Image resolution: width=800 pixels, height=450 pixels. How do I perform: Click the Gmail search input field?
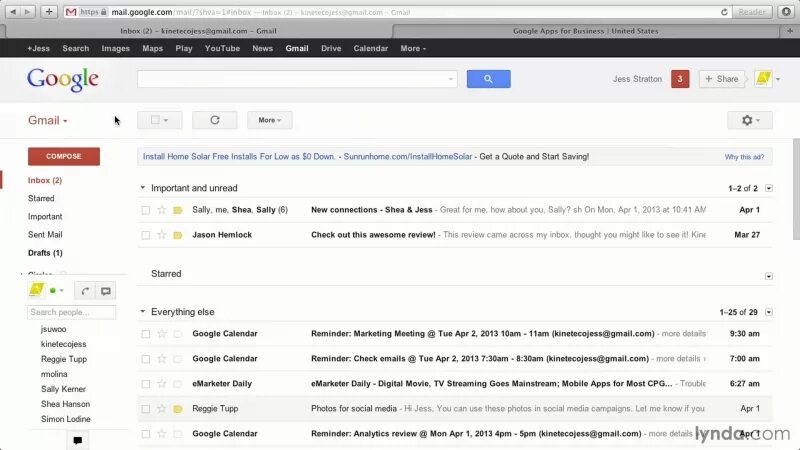(292, 79)
